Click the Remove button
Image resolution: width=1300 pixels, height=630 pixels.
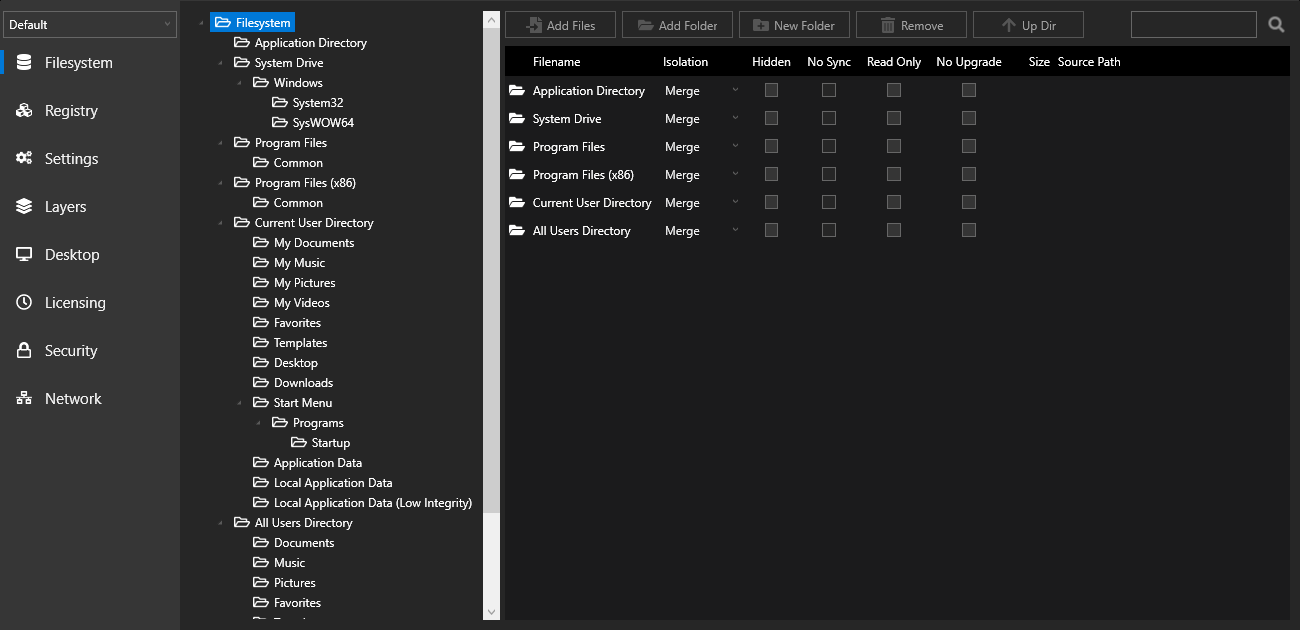[911, 25]
